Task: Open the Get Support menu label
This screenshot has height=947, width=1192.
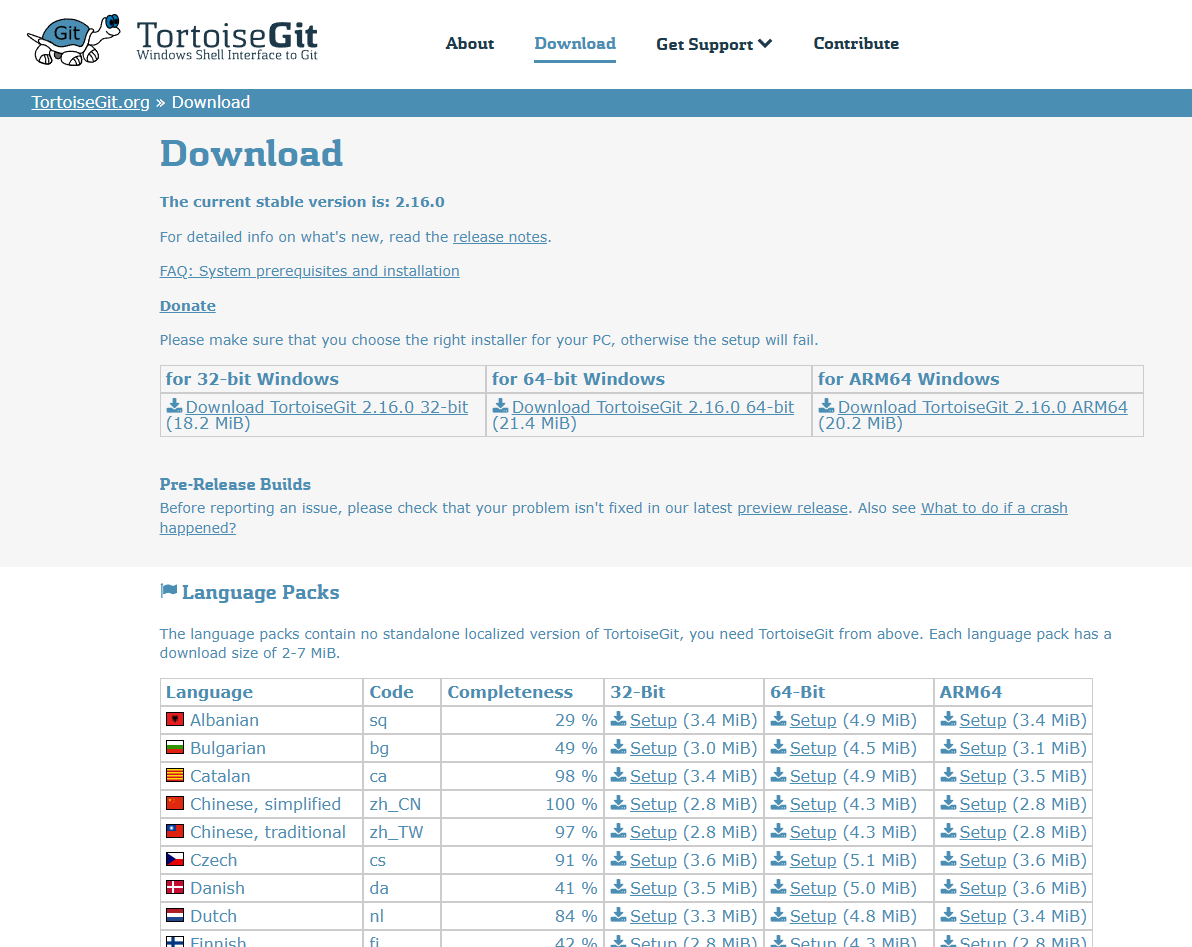Action: (705, 44)
